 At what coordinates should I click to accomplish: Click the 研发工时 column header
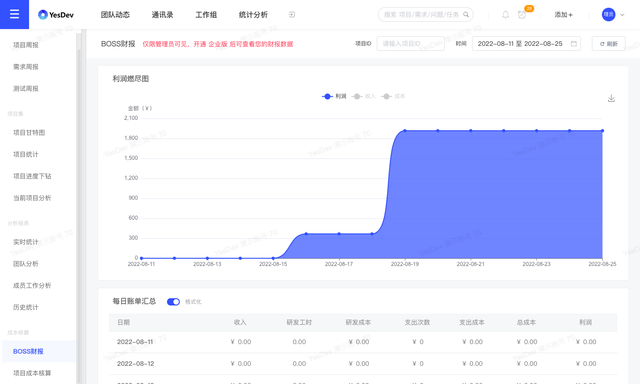pos(299,322)
